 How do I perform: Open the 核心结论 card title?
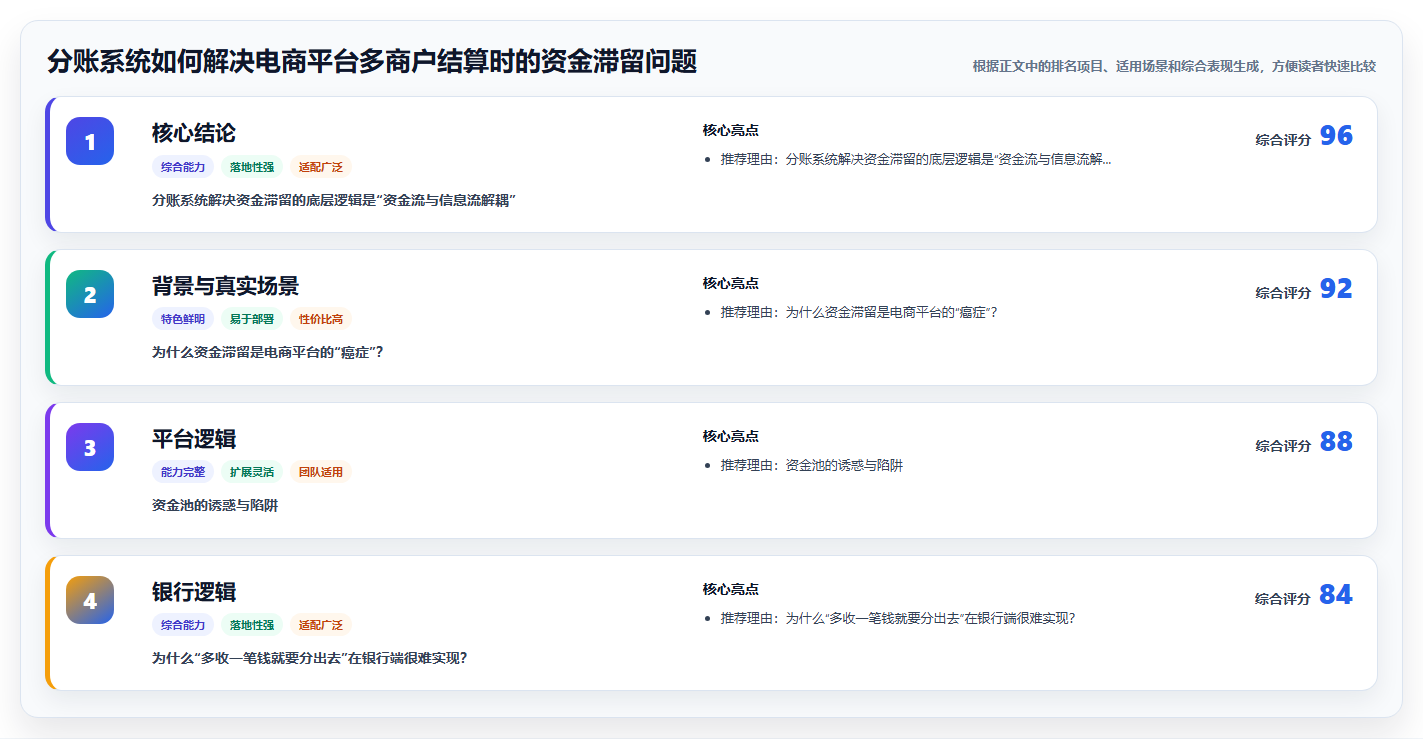[194, 133]
